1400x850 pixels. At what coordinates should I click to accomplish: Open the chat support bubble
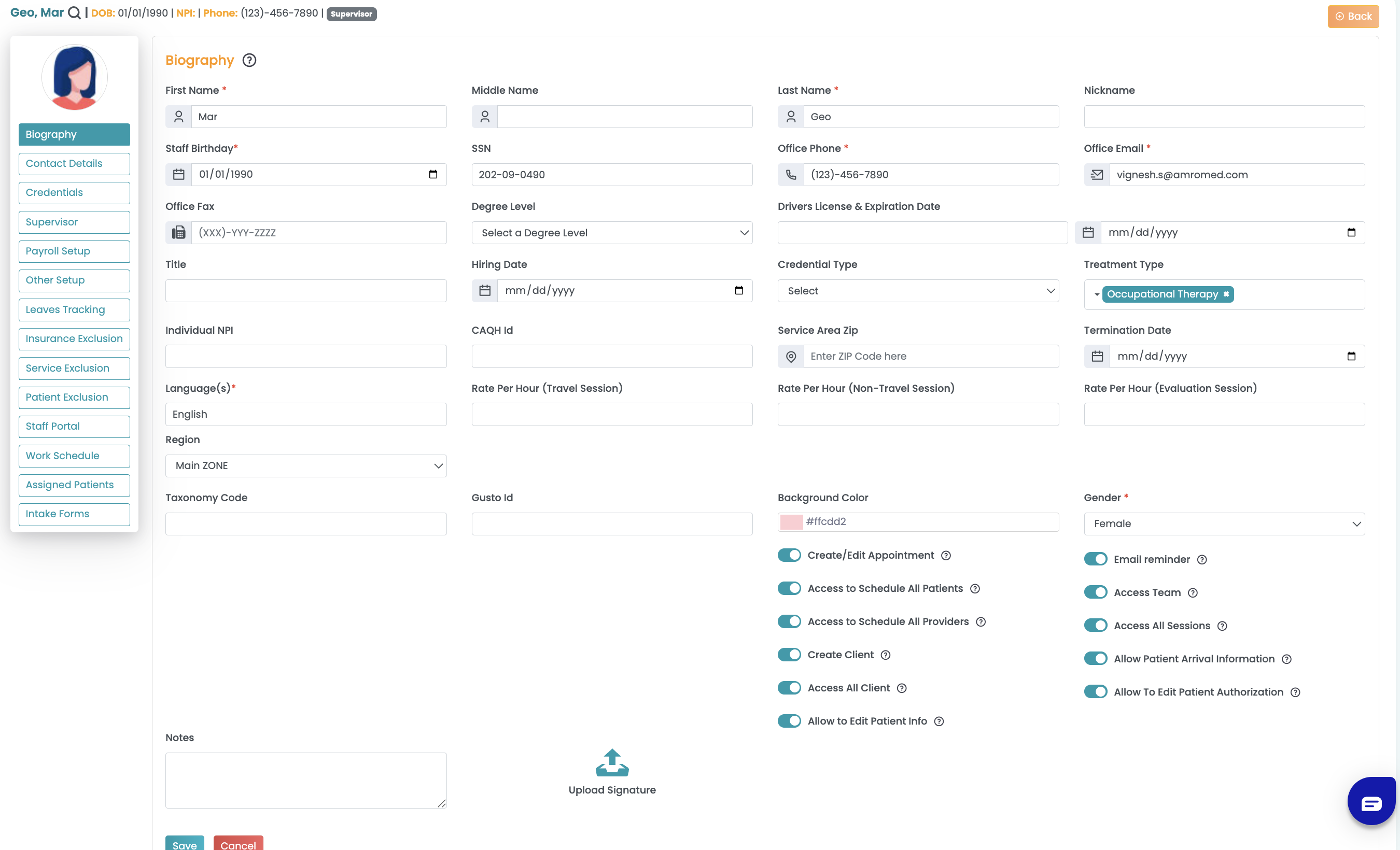click(x=1371, y=802)
